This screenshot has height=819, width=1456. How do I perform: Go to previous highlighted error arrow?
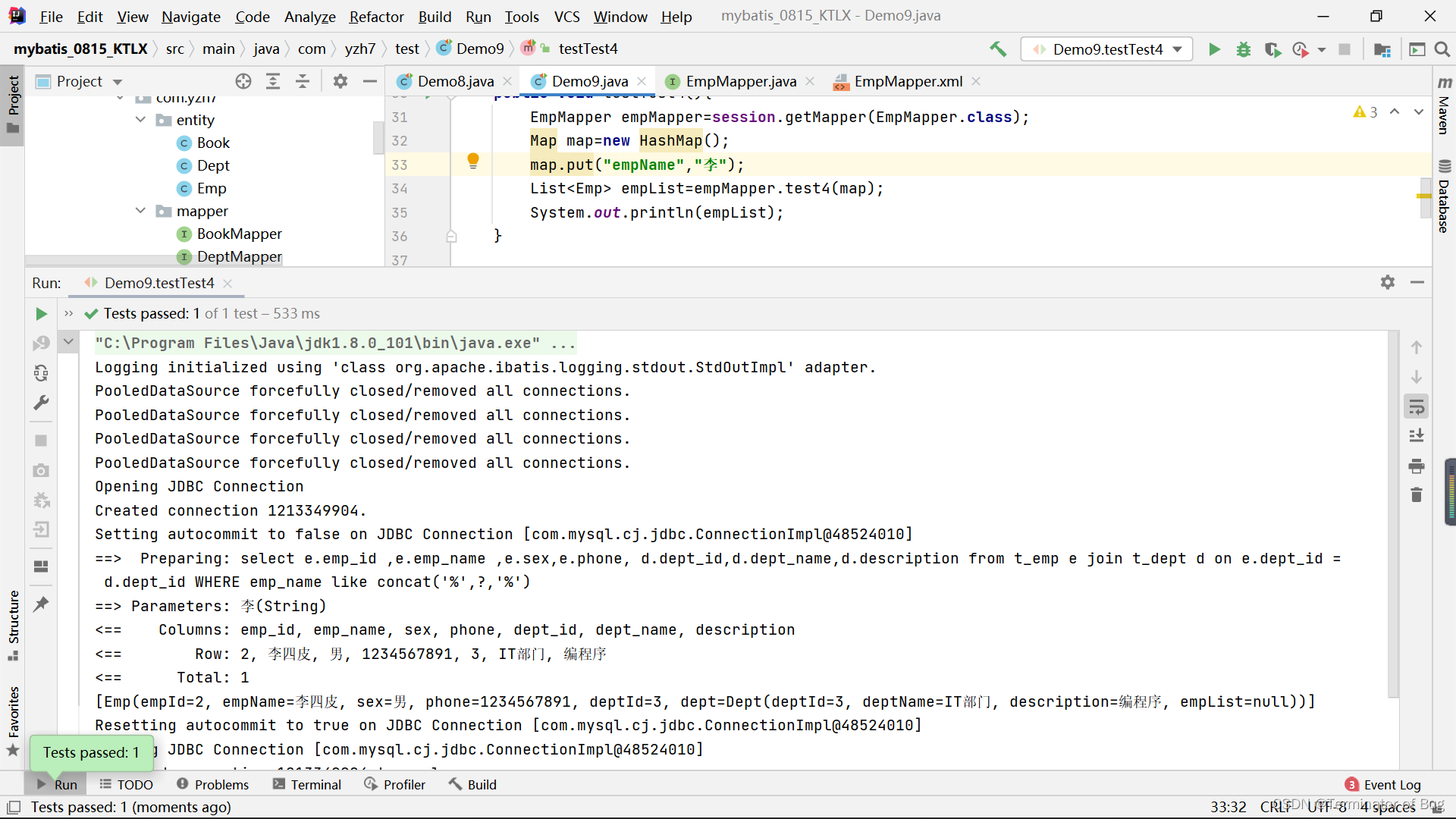(1395, 112)
